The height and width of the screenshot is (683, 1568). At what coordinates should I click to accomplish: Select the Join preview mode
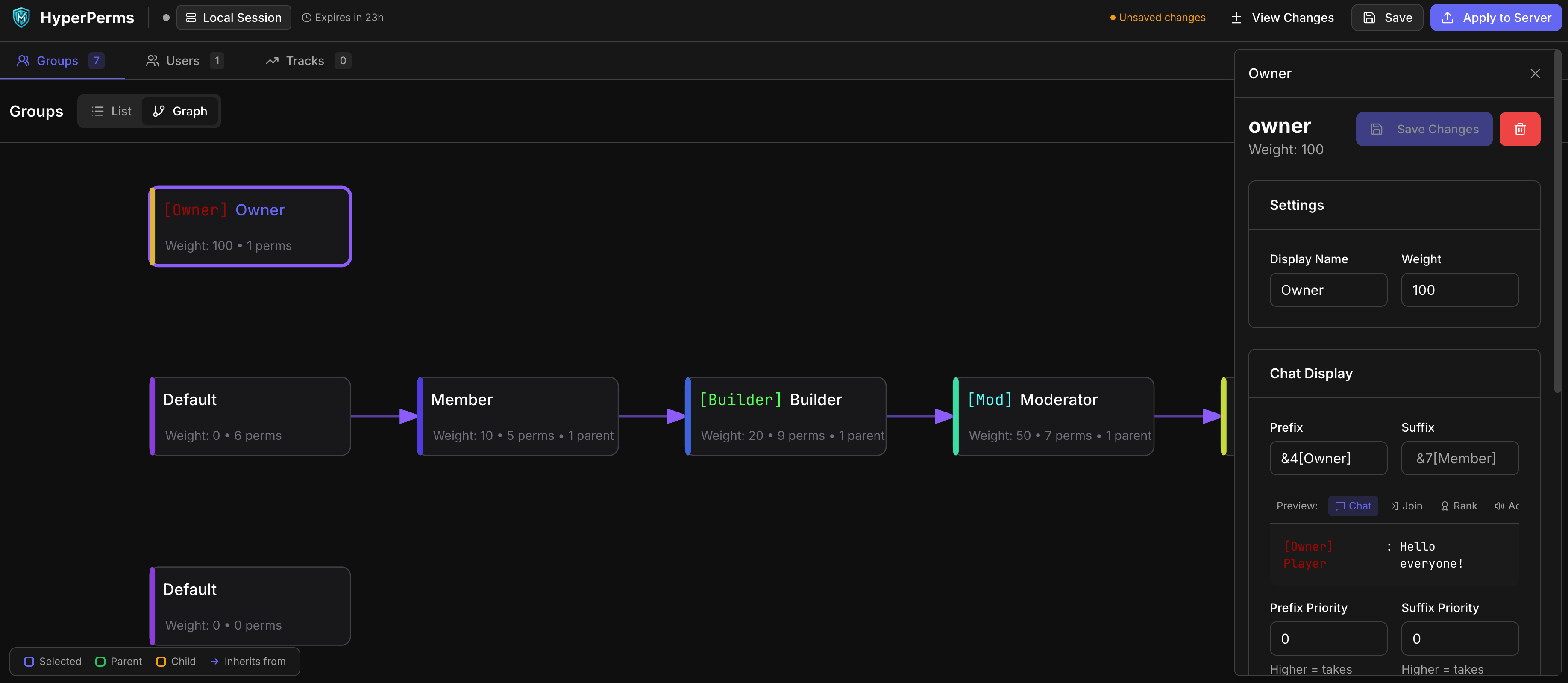pyautogui.click(x=1406, y=506)
